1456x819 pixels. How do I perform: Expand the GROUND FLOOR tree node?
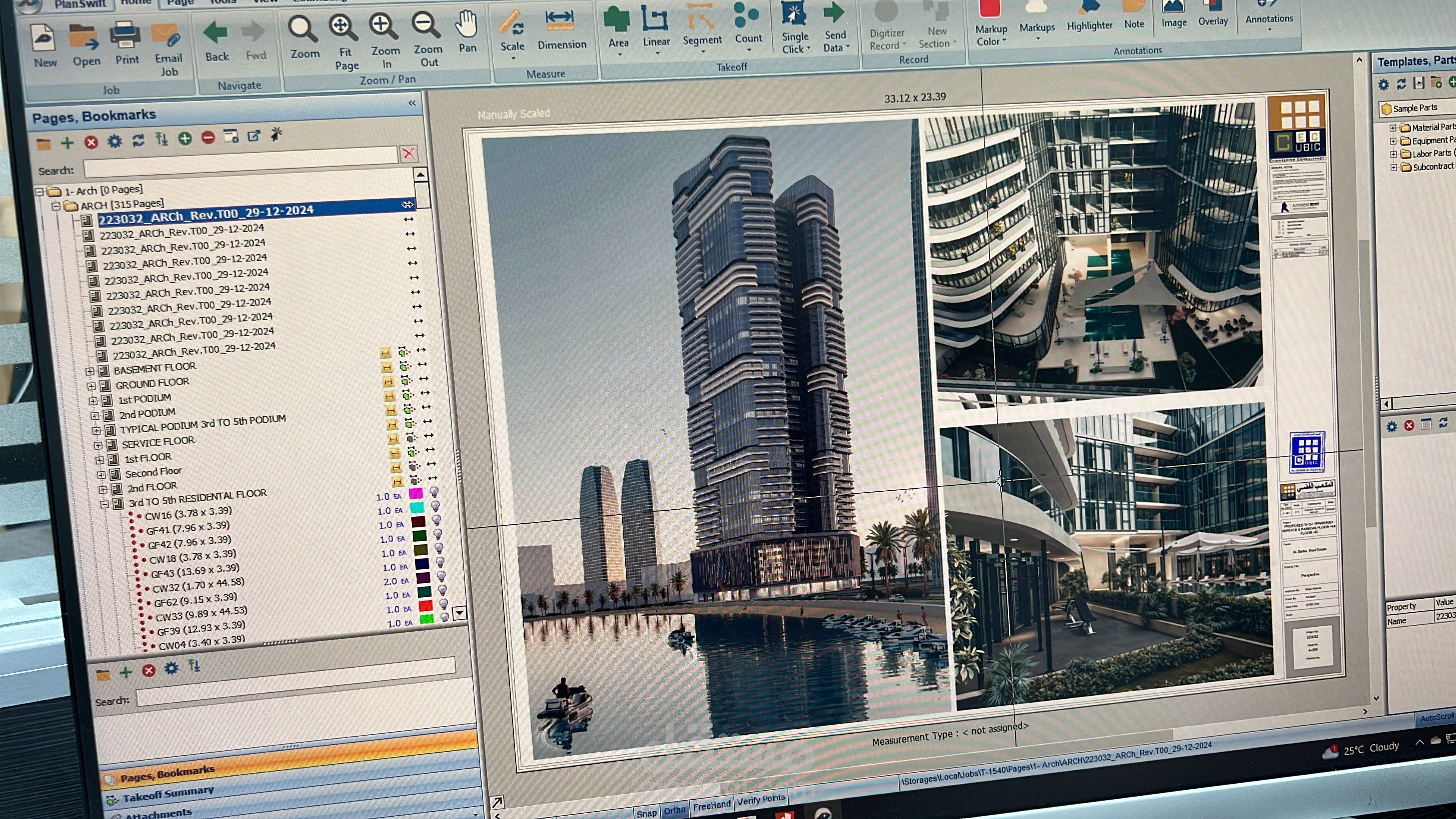pyautogui.click(x=91, y=386)
